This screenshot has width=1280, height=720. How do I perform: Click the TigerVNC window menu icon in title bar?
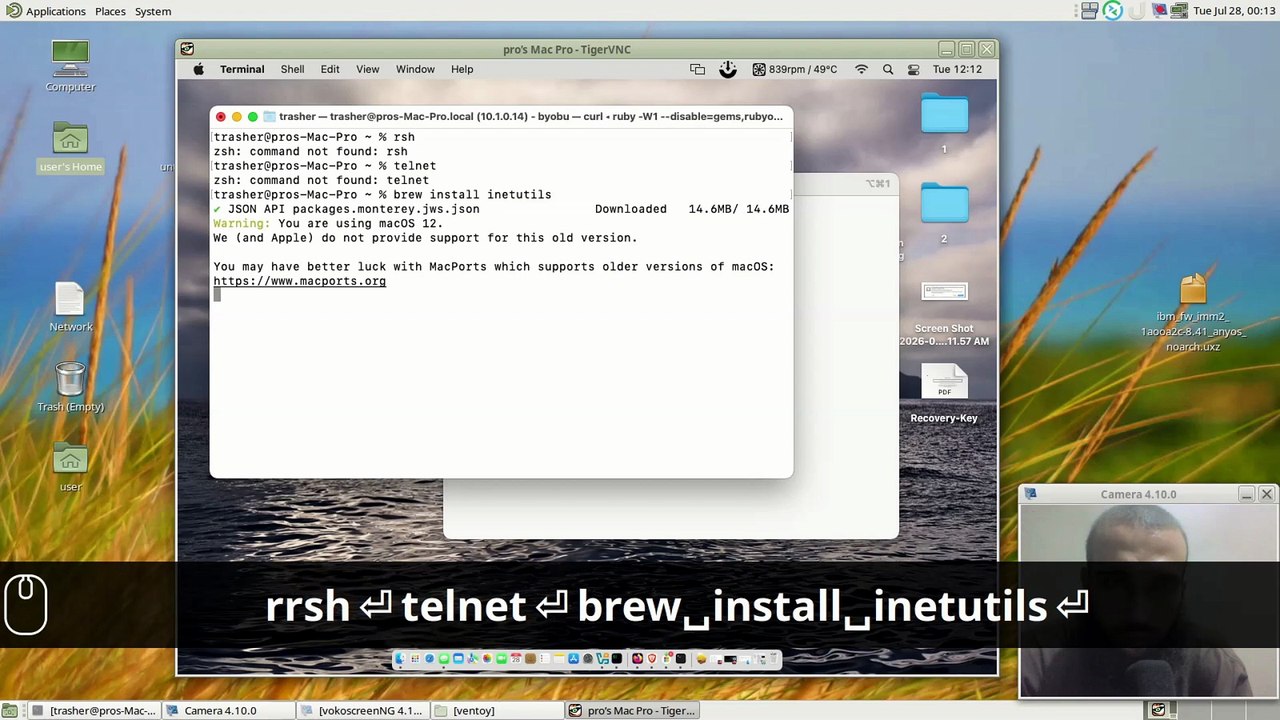tap(187, 49)
